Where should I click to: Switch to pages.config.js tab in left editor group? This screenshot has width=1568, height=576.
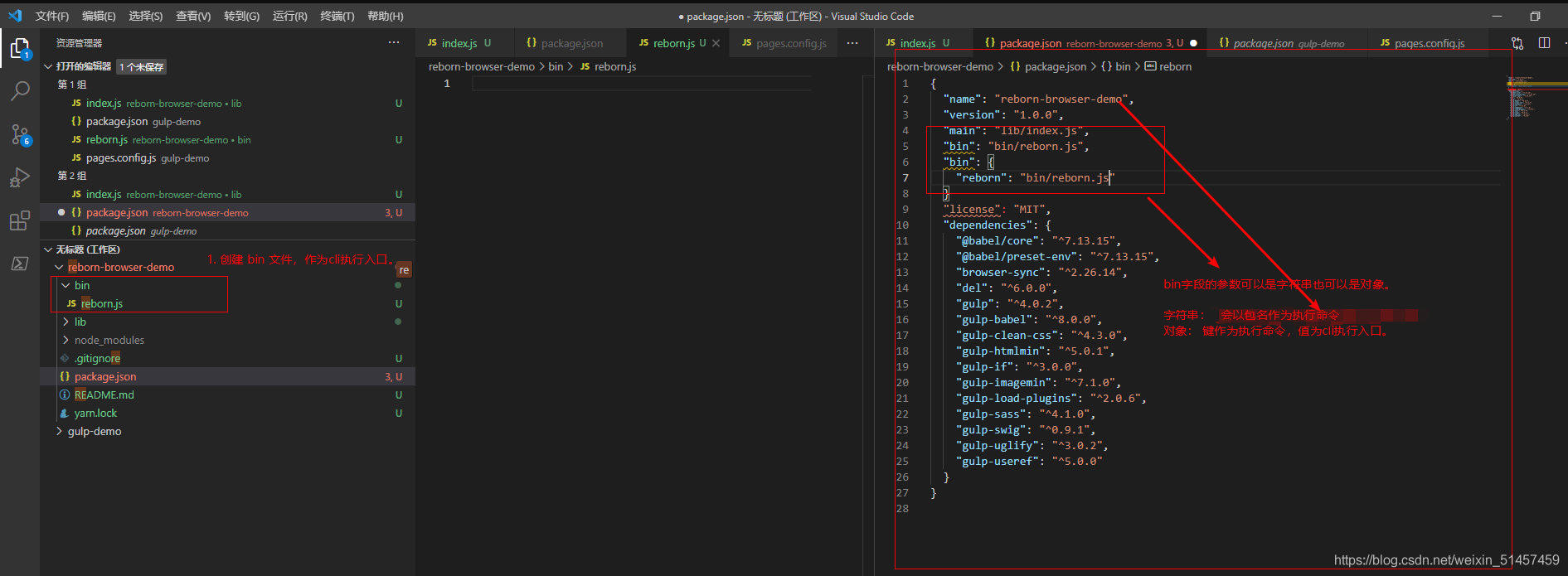pyautogui.click(x=784, y=43)
